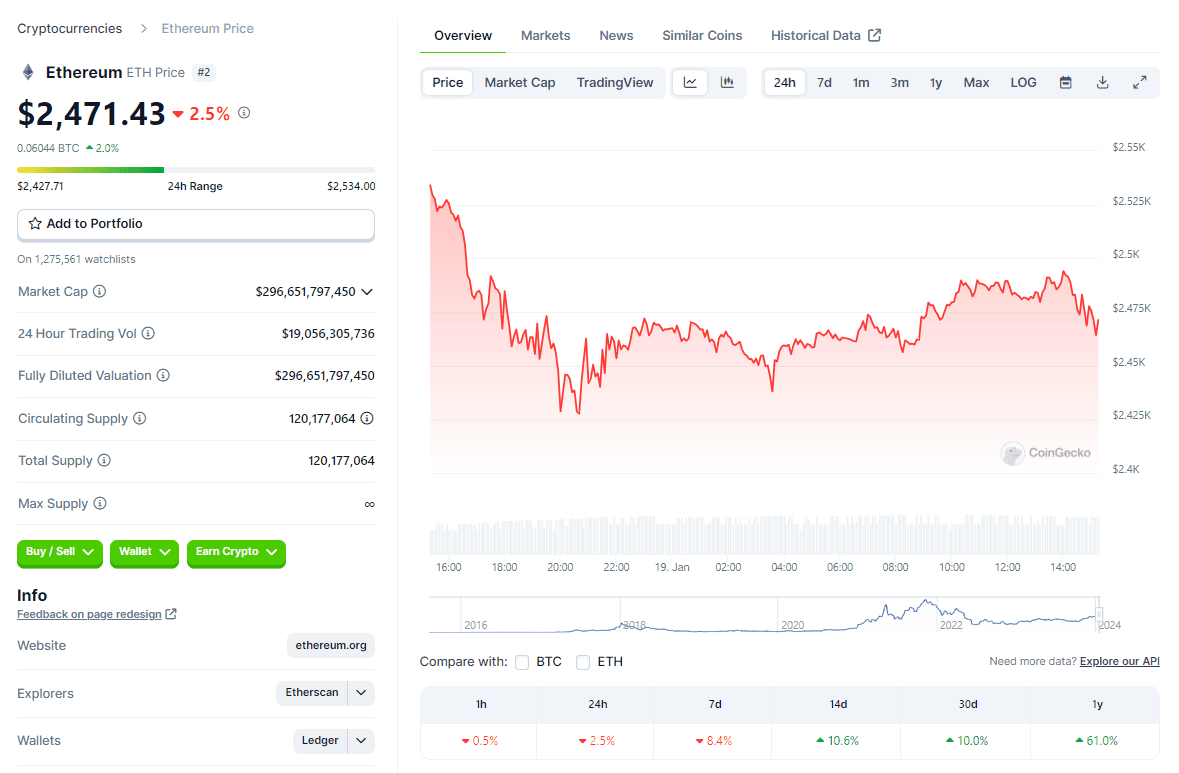The width and height of the screenshot is (1179, 773).
Task: Open Earn Crypto dropdown
Action: pos(236,552)
